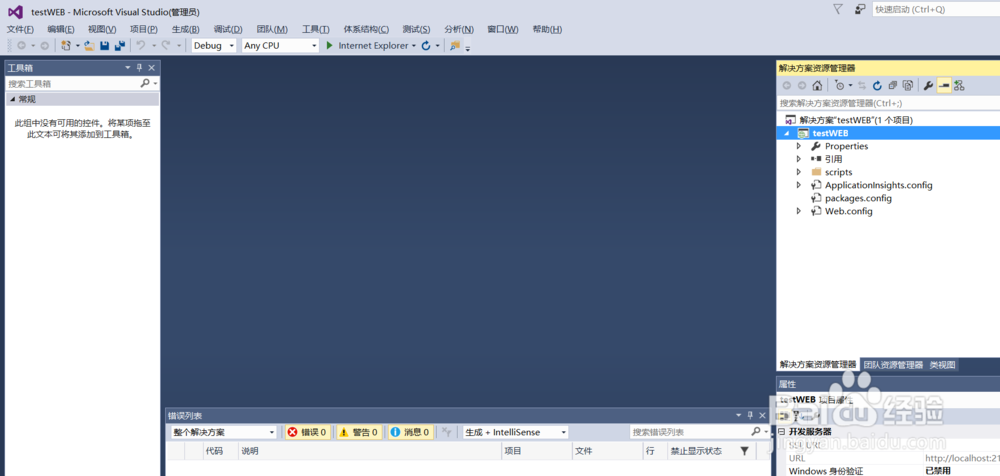Click the Home icon in Solution Explorer toolbar

click(x=817, y=86)
